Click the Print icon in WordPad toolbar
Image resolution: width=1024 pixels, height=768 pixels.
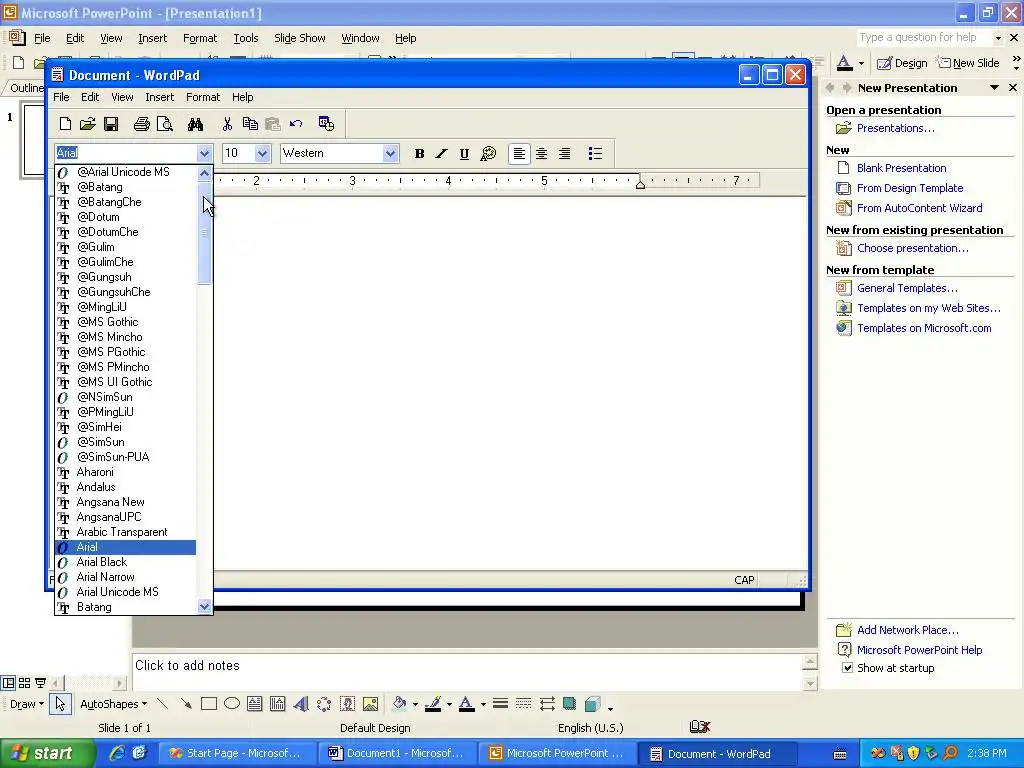(142, 123)
